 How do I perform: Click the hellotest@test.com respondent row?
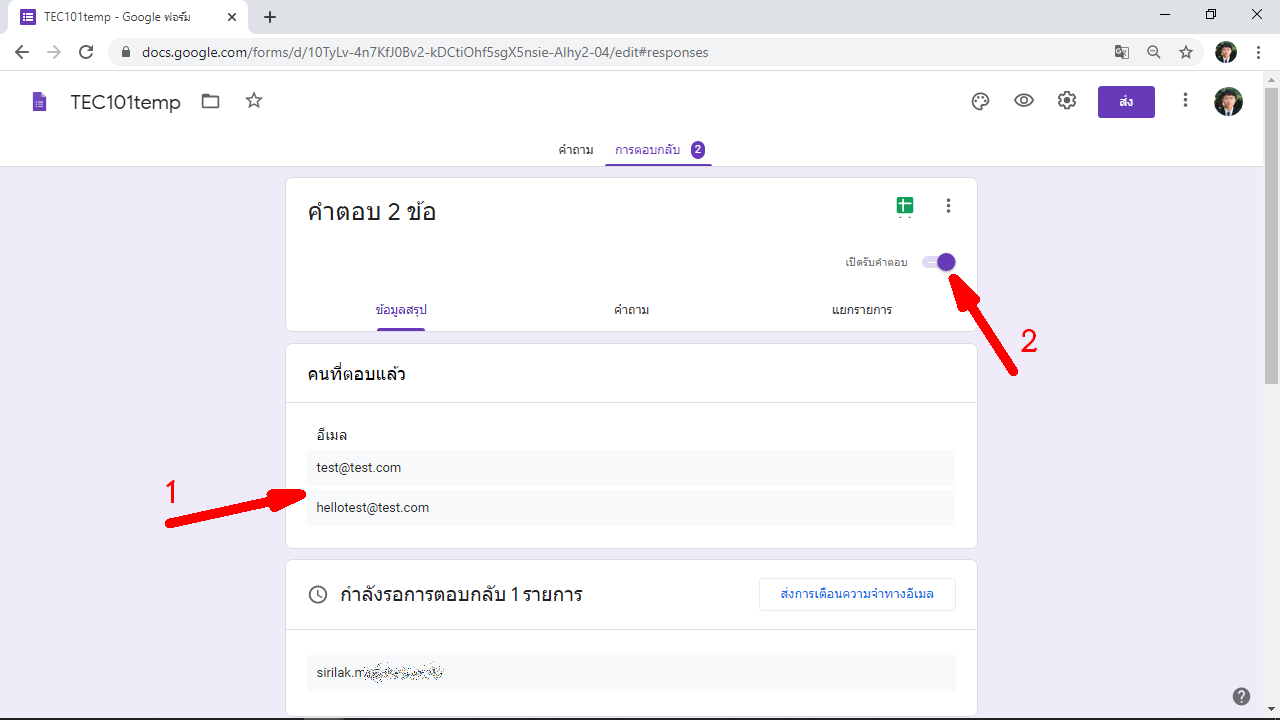[x=630, y=508]
